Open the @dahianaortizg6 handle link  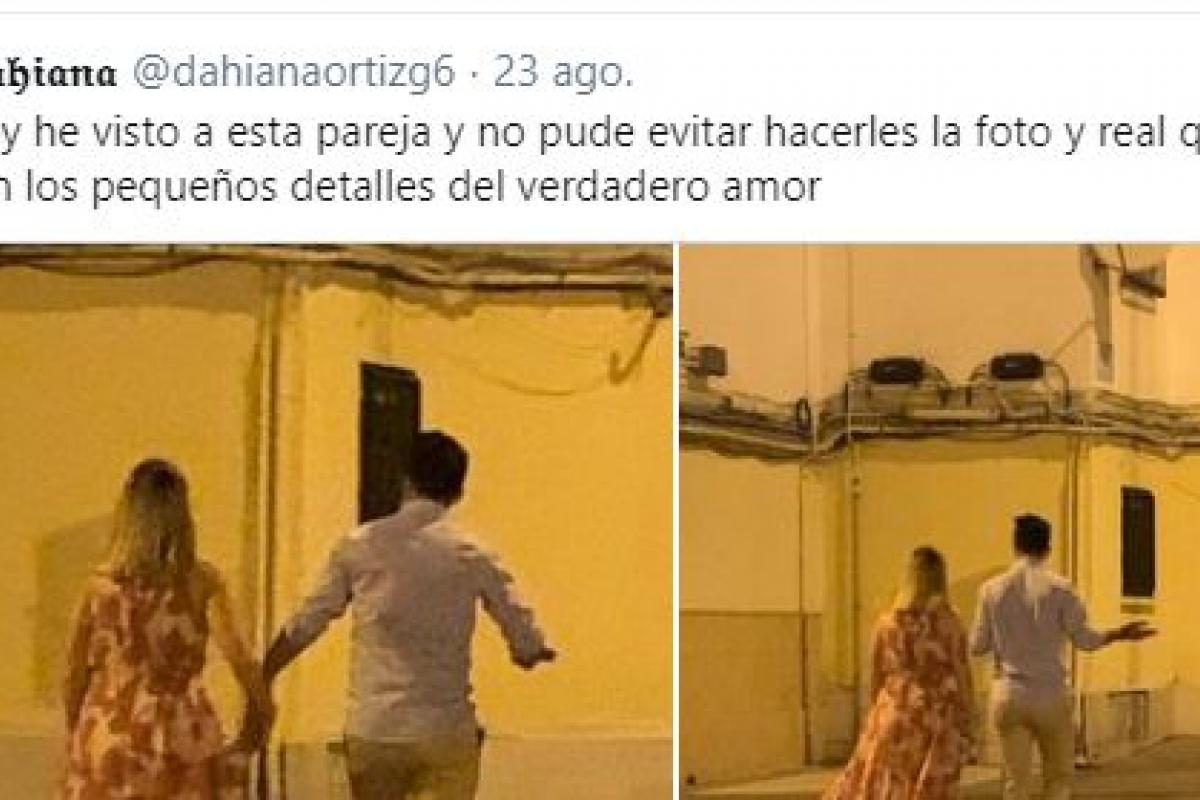click(x=293, y=73)
